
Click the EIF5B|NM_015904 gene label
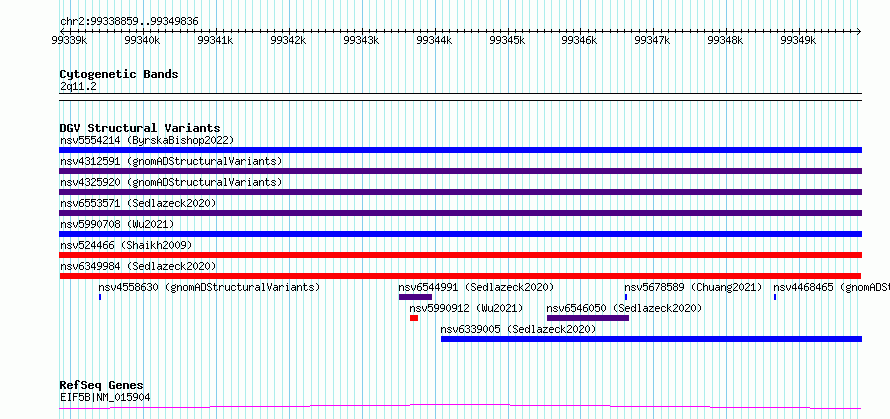point(105,397)
